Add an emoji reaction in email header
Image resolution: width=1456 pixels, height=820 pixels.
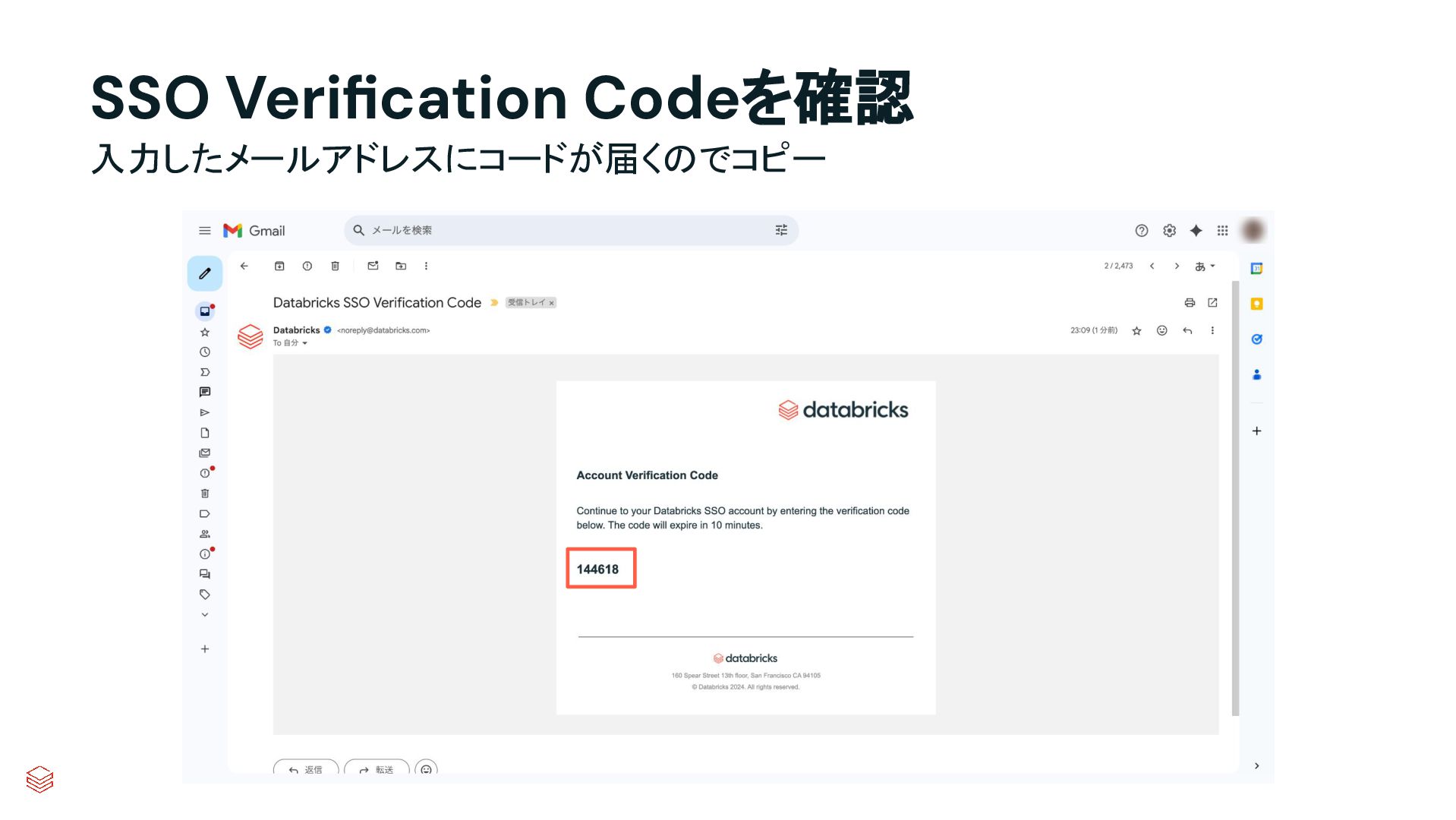[1161, 330]
